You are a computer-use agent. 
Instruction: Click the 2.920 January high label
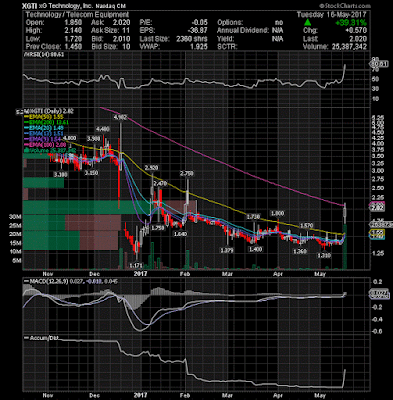[x=151, y=168]
